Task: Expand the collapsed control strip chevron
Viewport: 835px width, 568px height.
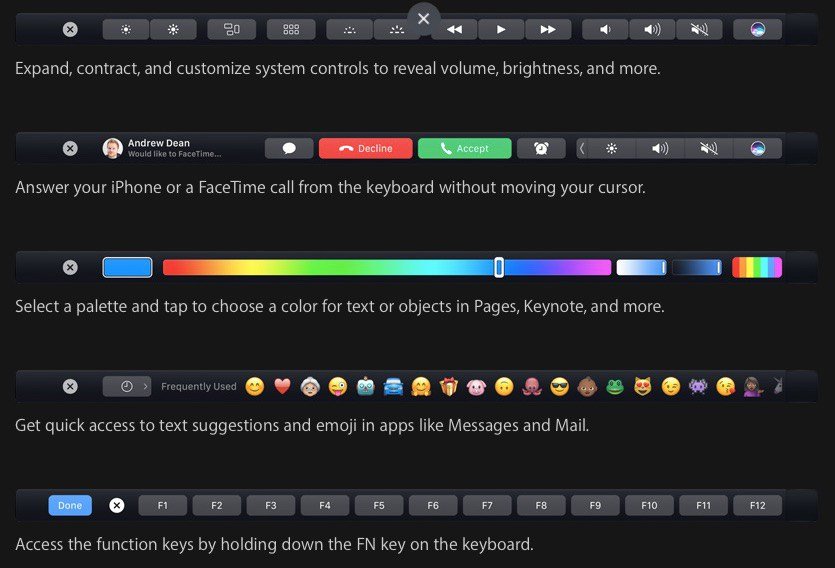Action: pos(582,148)
